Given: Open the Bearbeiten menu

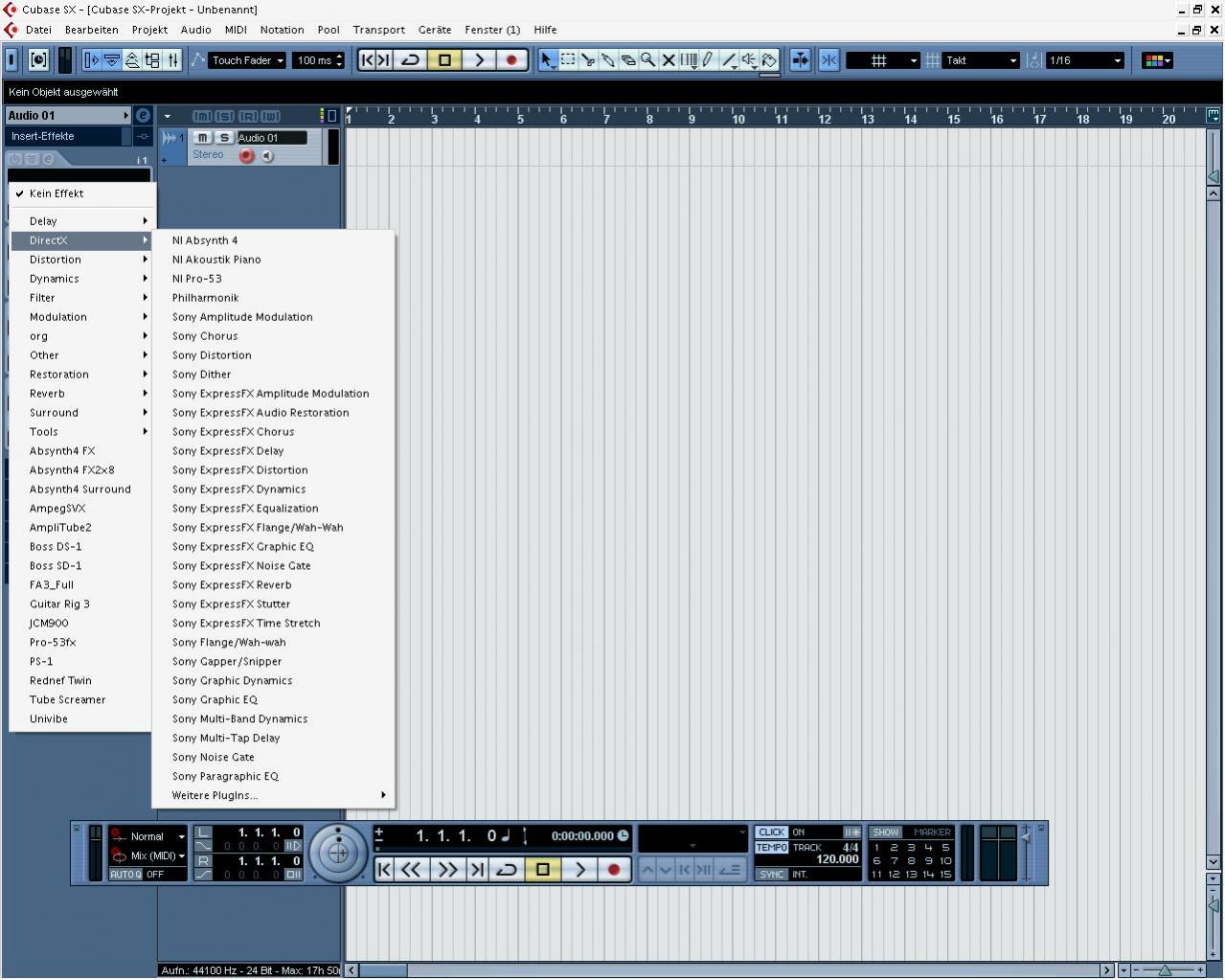Looking at the screenshot, I should pyautogui.click(x=92, y=30).
